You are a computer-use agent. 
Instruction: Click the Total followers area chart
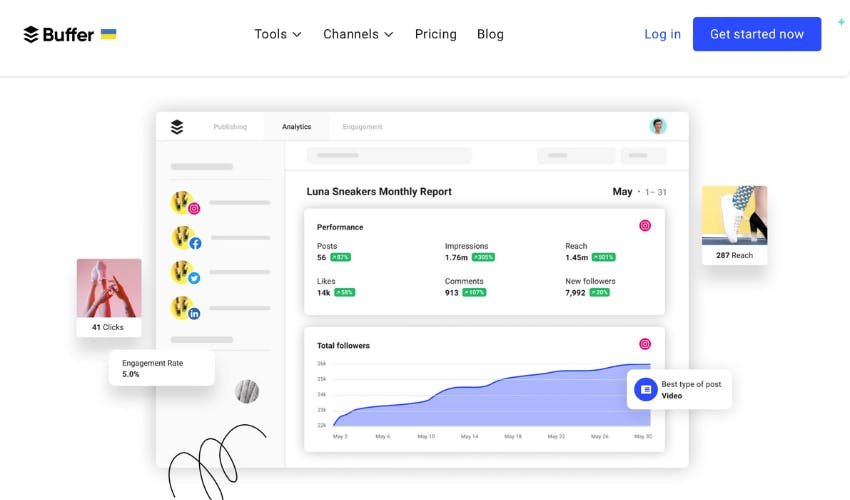point(492,395)
